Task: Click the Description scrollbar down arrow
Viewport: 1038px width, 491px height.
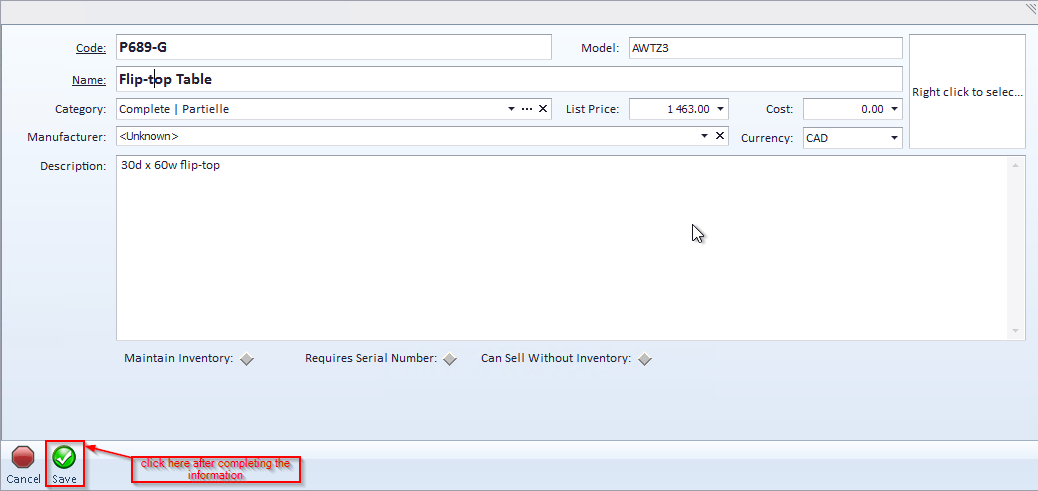Action: tap(1017, 331)
